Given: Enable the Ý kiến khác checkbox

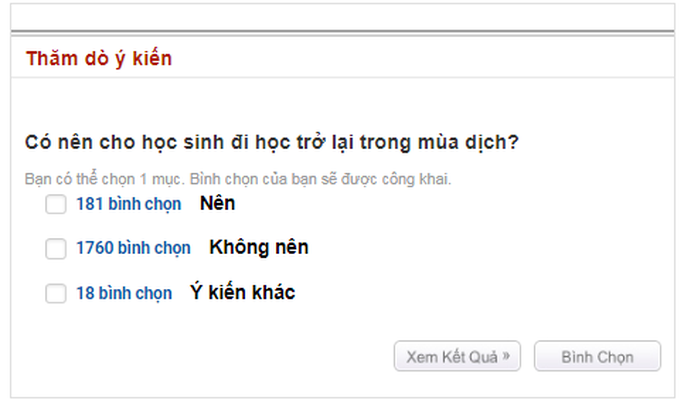Looking at the screenshot, I should click(56, 293).
